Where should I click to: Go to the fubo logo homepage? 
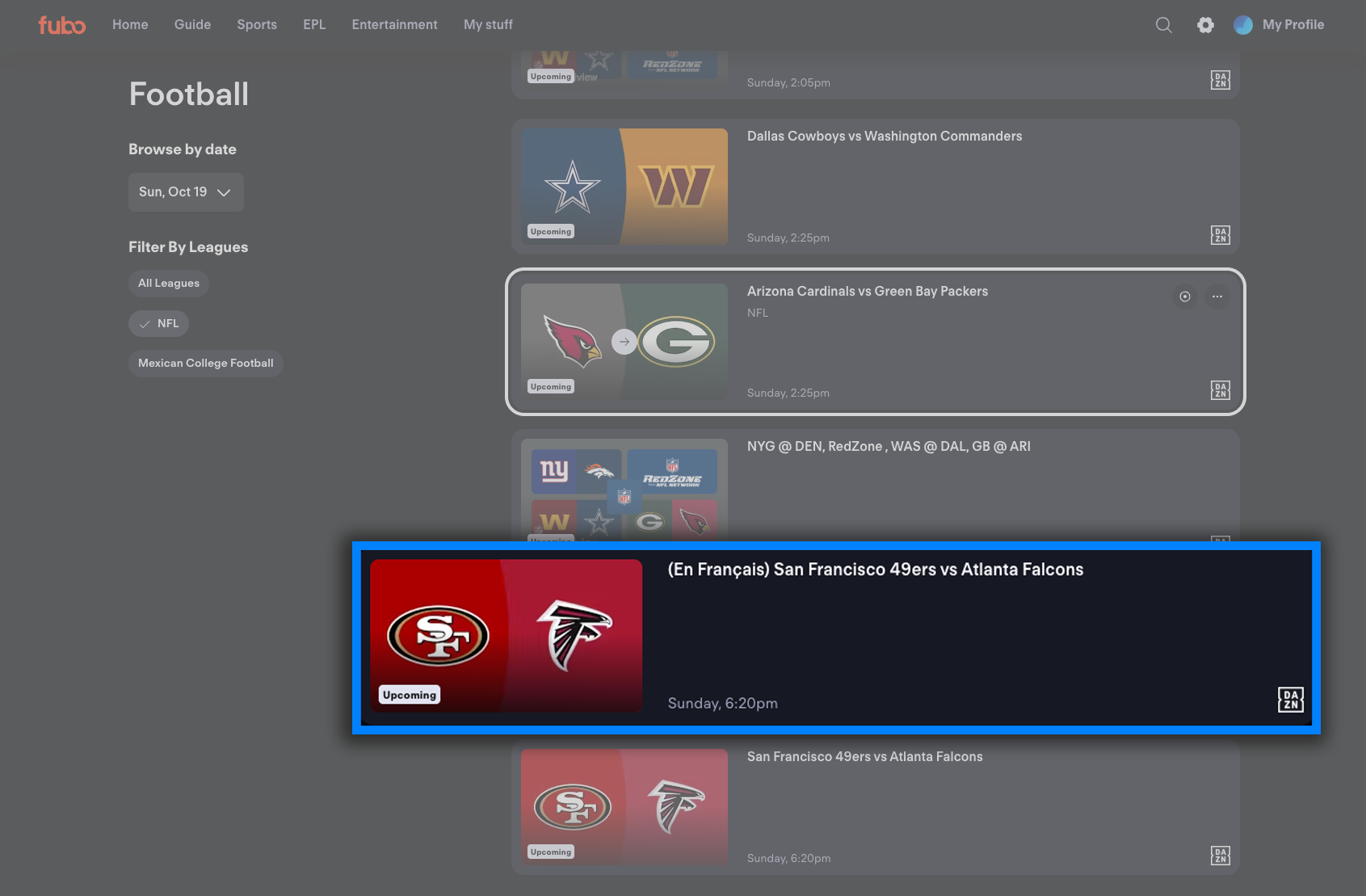(61, 25)
